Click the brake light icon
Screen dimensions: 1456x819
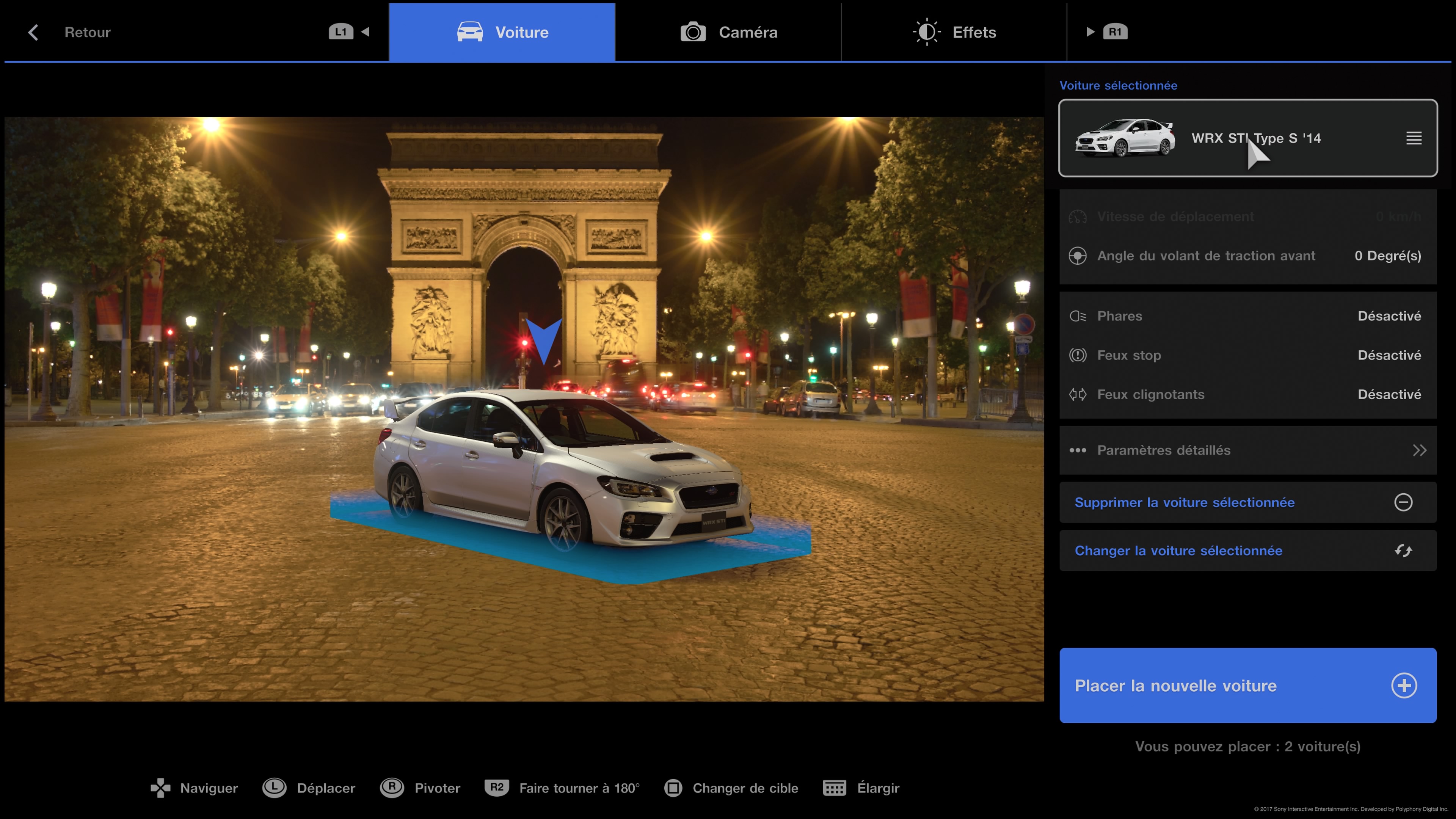pyautogui.click(x=1077, y=355)
